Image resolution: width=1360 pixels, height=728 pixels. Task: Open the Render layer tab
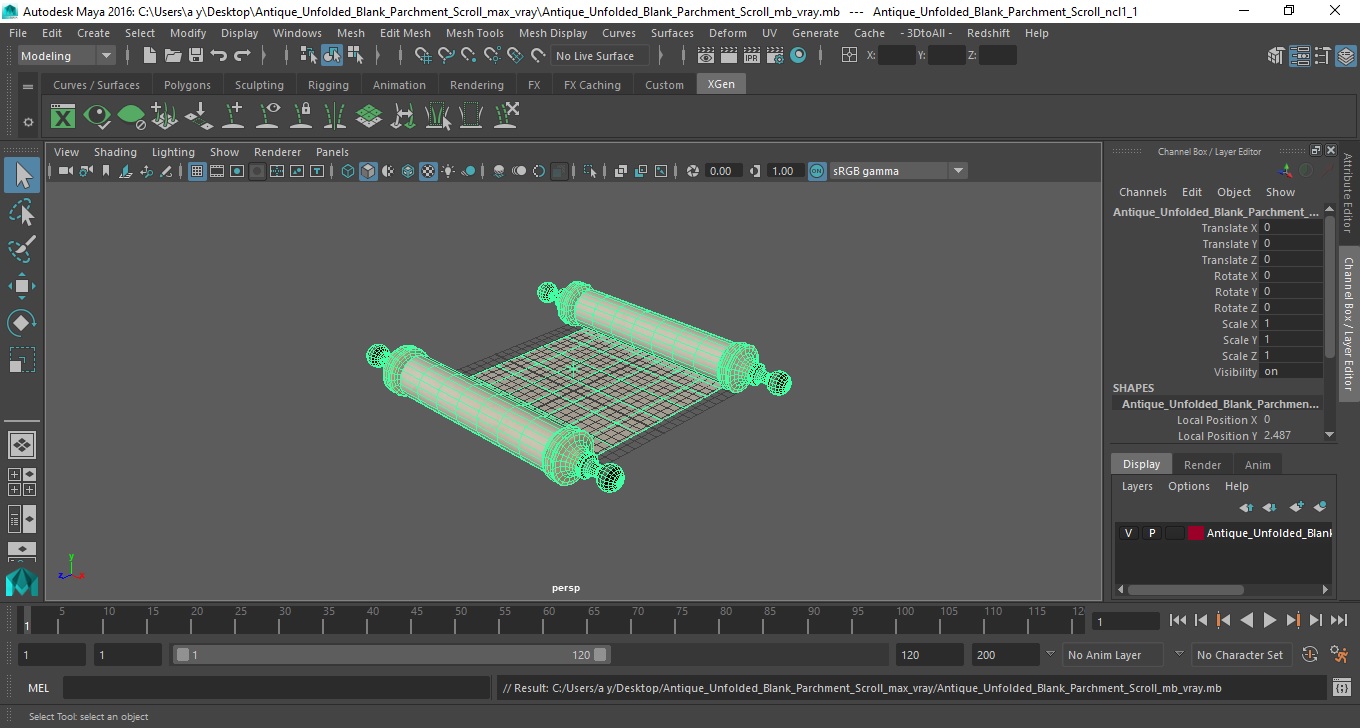(x=1202, y=465)
